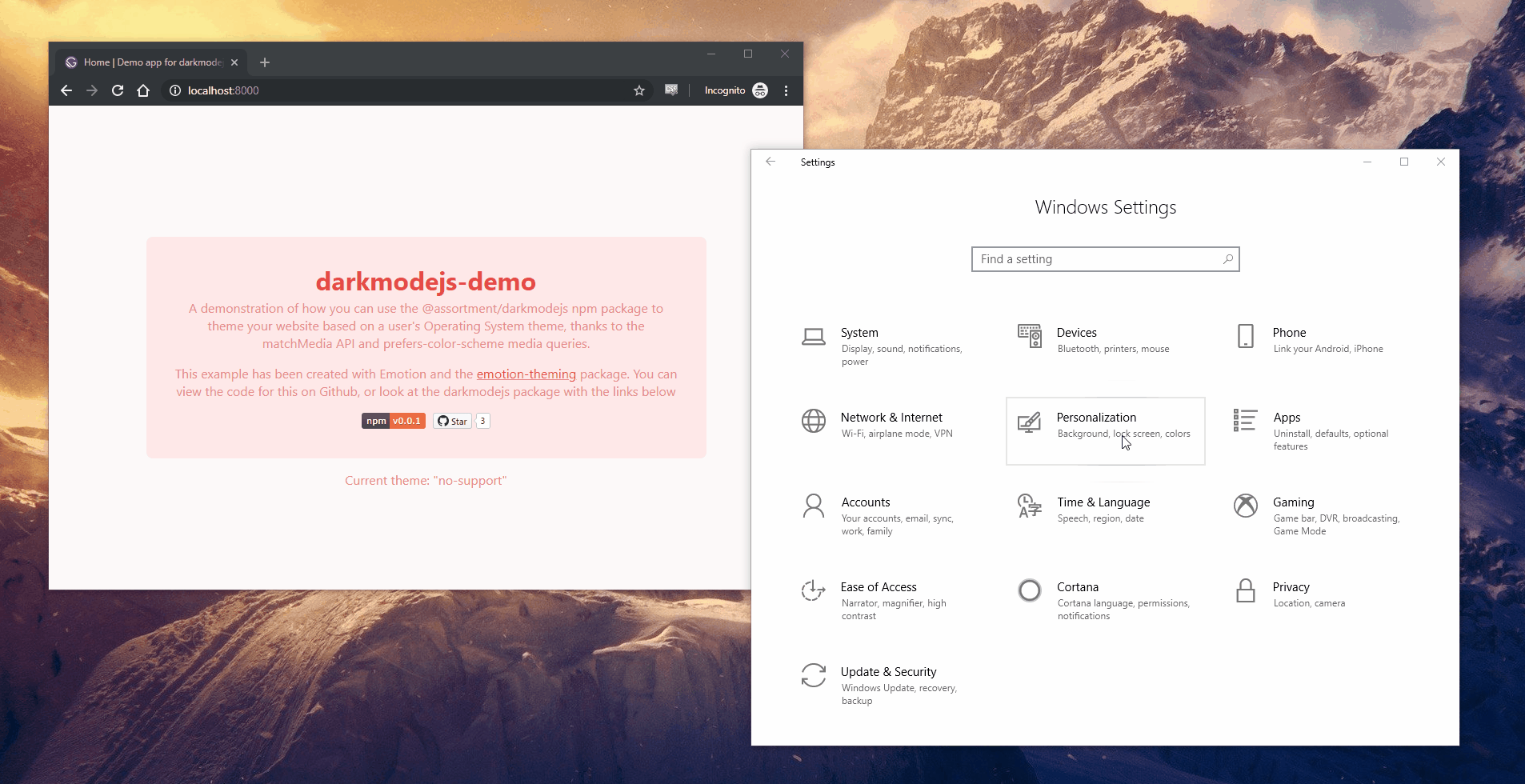View site information icon next to localhost
The width and height of the screenshot is (1525, 784).
click(x=175, y=90)
